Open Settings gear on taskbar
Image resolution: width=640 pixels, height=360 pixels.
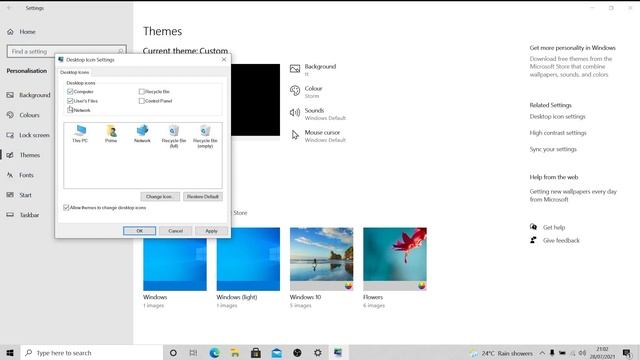click(318, 353)
